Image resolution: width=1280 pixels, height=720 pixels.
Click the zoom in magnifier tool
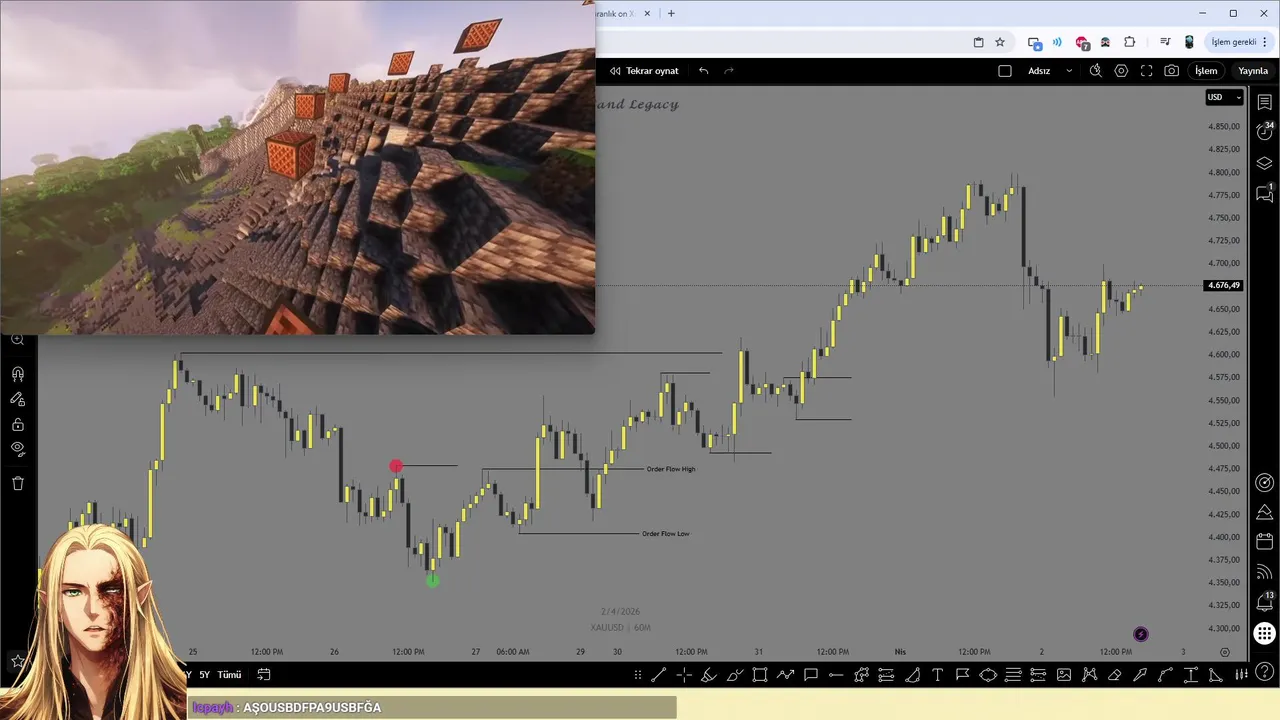click(17, 340)
